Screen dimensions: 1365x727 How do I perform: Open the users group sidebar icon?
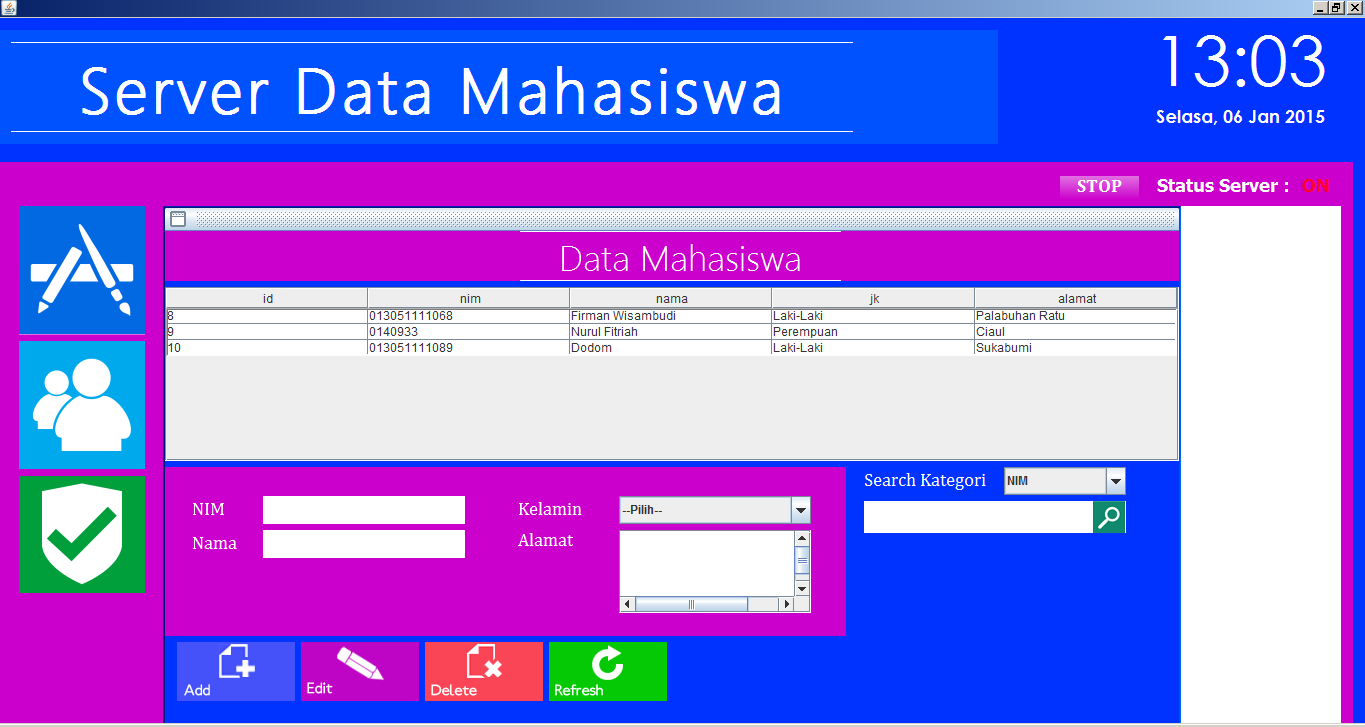[82, 405]
